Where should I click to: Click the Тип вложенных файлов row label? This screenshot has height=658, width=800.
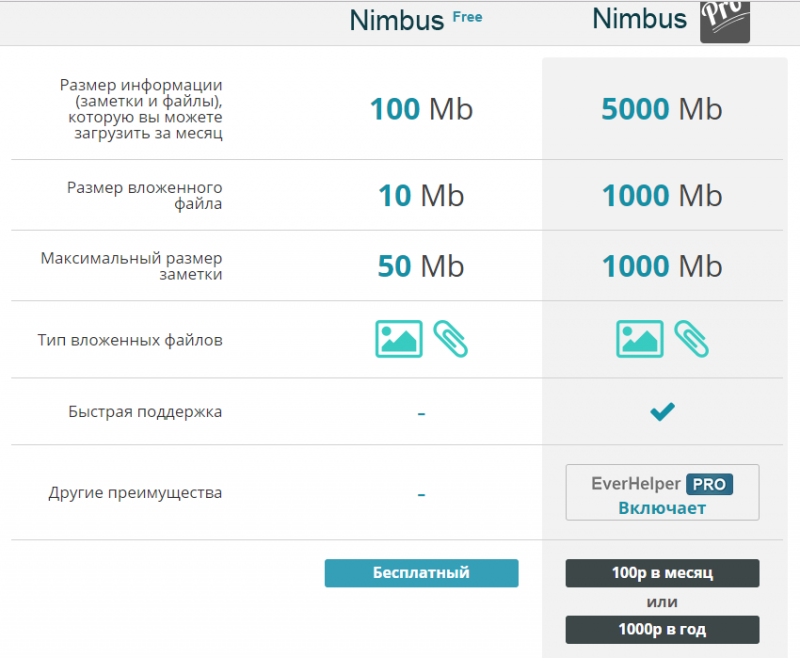(x=130, y=340)
